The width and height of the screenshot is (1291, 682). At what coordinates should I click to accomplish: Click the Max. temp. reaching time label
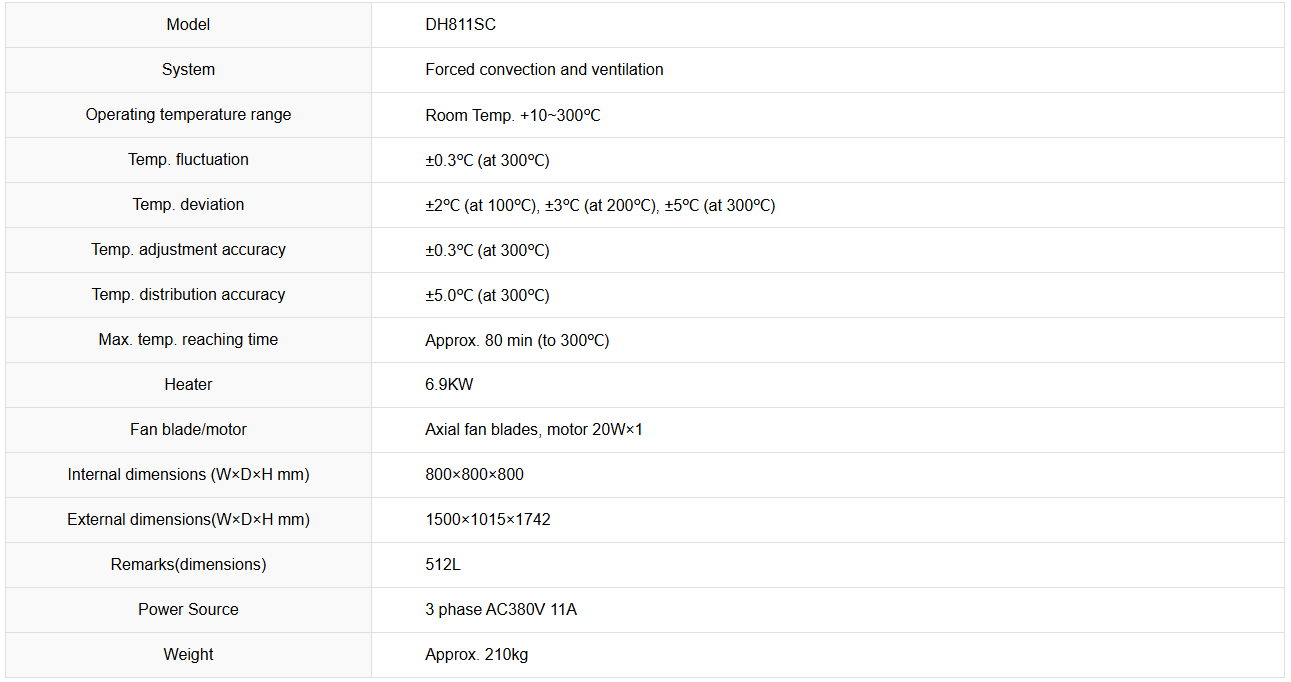[188, 340]
